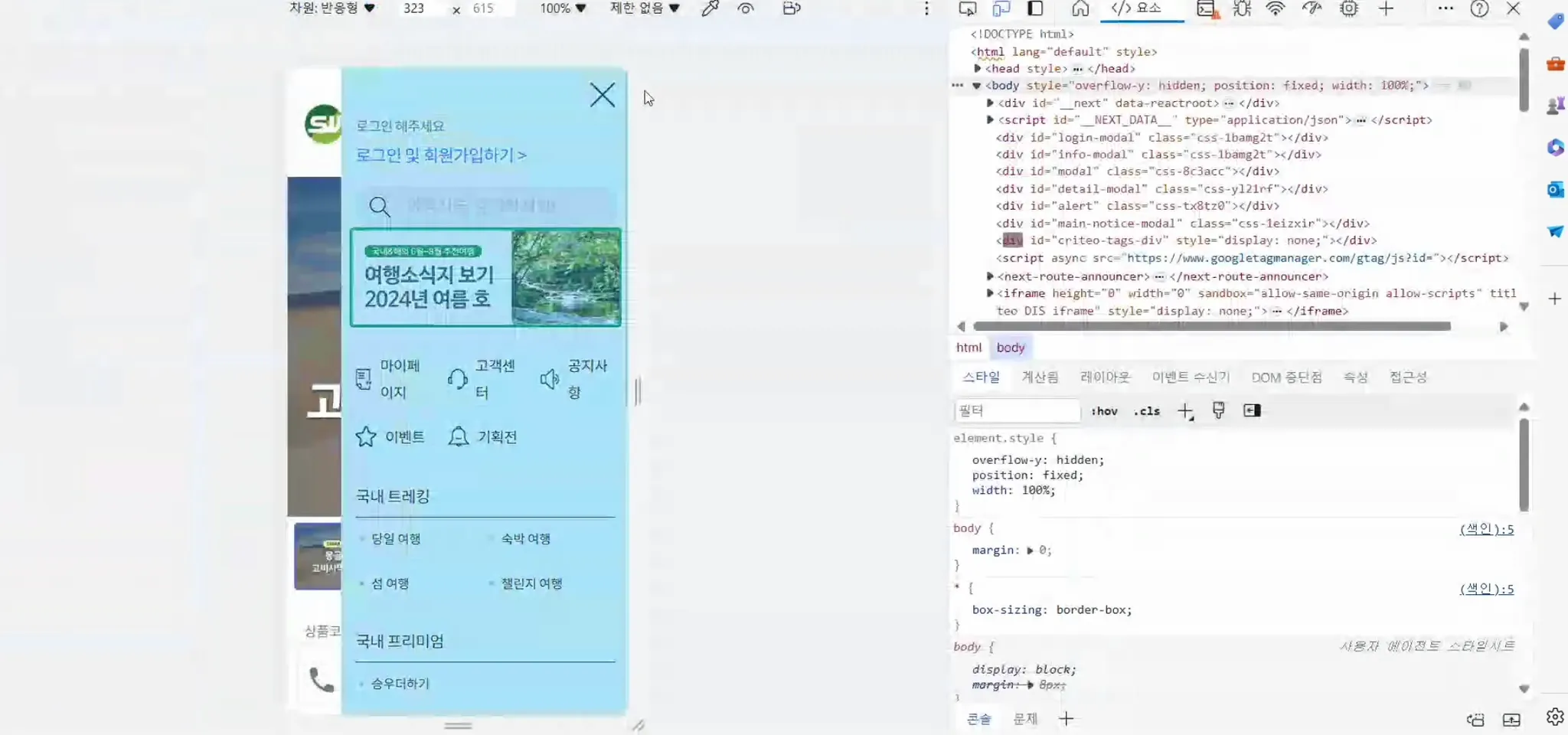The image size is (1568, 735).
Task: Toggle the .cls class editor
Action: pyautogui.click(x=1146, y=411)
